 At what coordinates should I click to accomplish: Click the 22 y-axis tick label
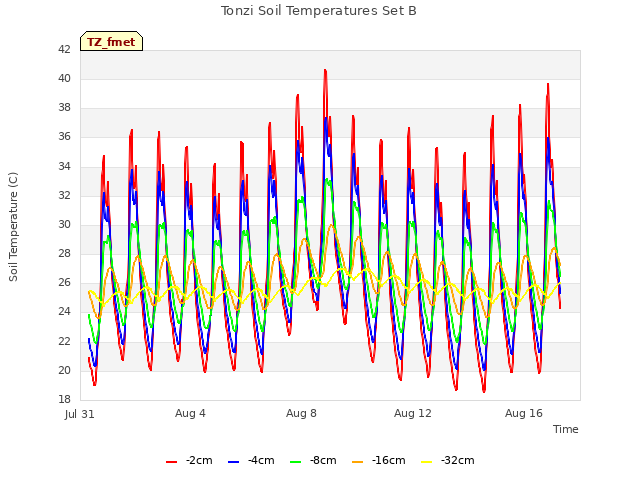click(64, 341)
